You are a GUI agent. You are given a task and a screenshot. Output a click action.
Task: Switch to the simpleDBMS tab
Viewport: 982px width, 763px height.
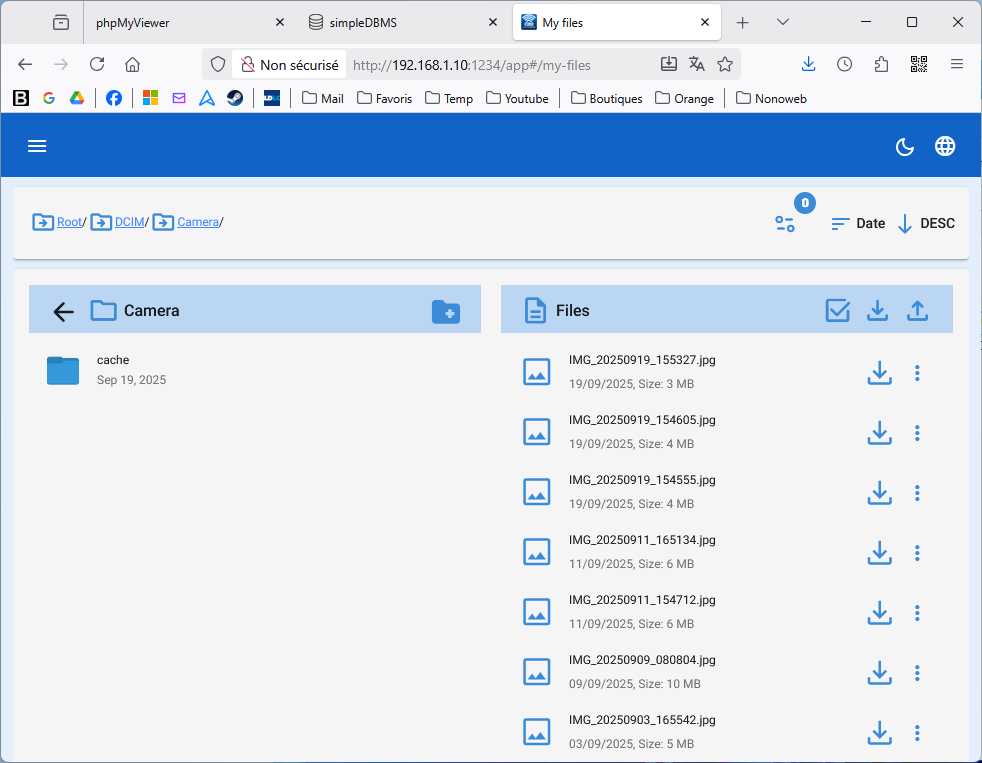point(363,22)
